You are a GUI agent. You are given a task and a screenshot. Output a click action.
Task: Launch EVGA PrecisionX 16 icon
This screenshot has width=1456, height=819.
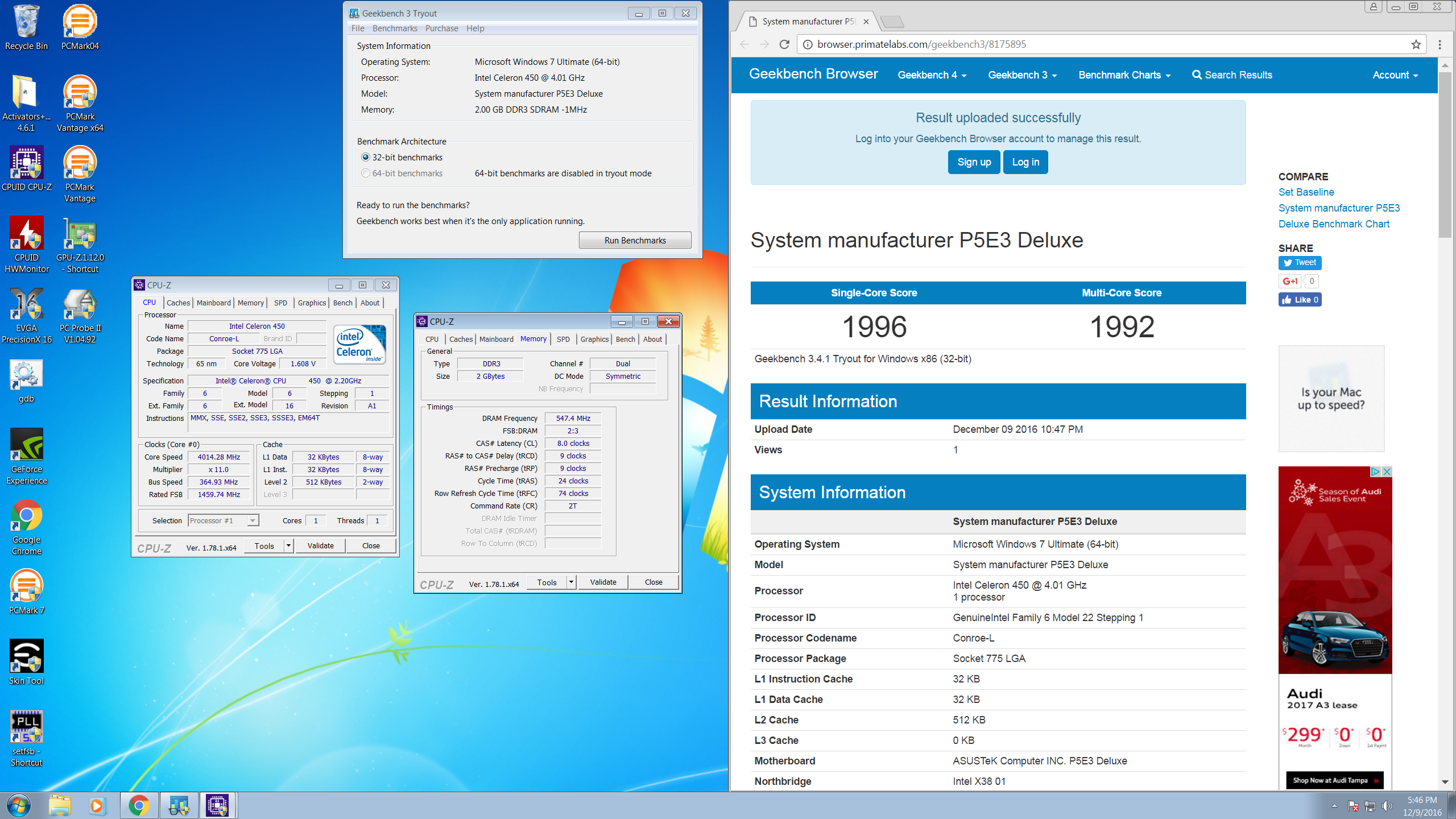pyautogui.click(x=26, y=315)
